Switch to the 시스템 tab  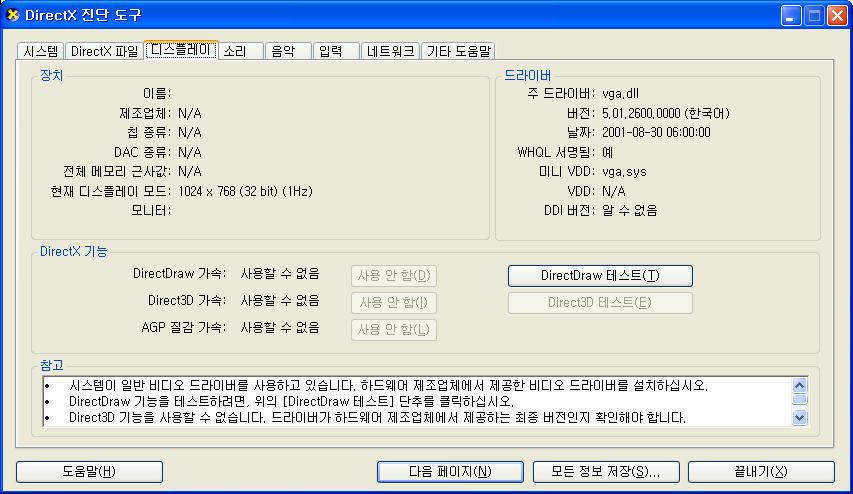(x=41, y=51)
